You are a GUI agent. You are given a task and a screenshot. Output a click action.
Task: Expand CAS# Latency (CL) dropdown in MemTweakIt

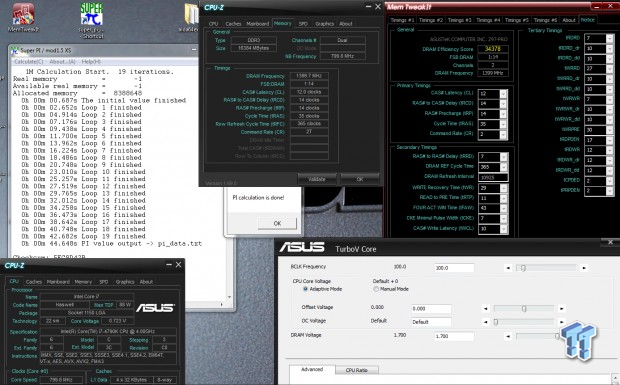point(503,94)
